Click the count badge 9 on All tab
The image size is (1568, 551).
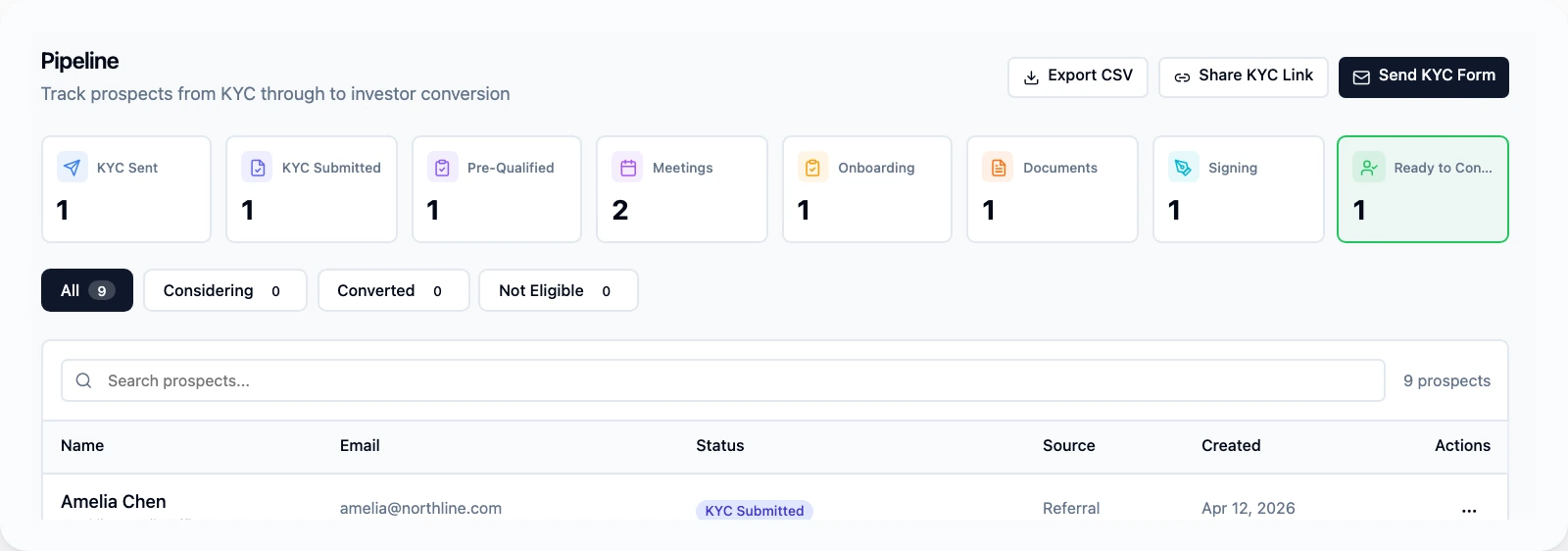[102, 290]
